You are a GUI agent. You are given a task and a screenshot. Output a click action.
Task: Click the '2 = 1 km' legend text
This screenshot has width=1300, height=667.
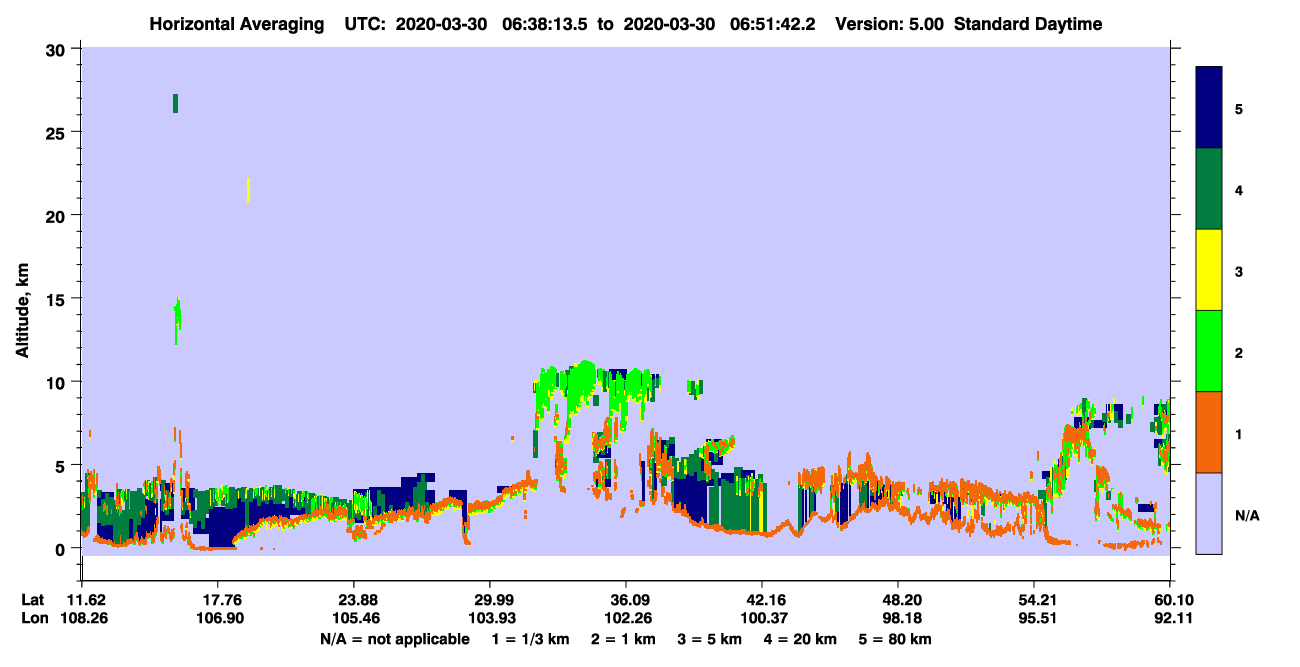coord(622,639)
